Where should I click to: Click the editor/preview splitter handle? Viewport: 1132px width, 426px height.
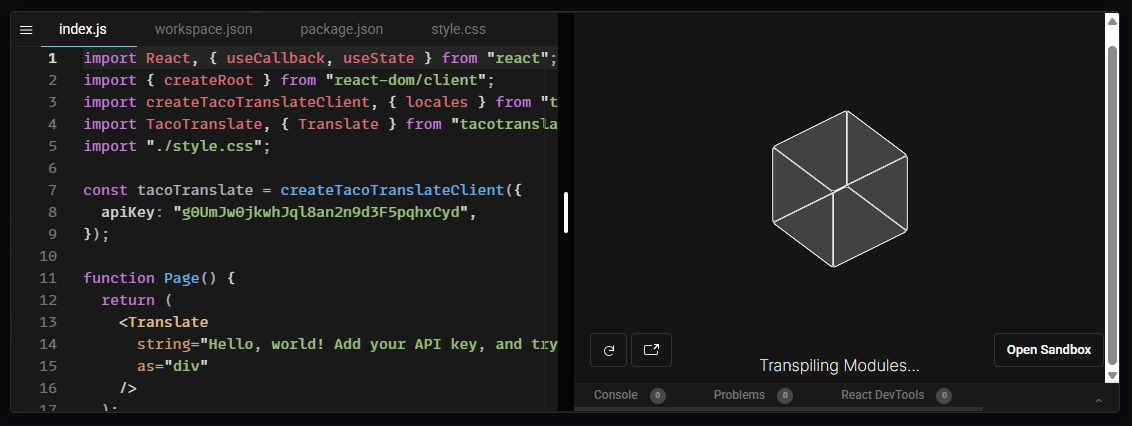pos(566,212)
